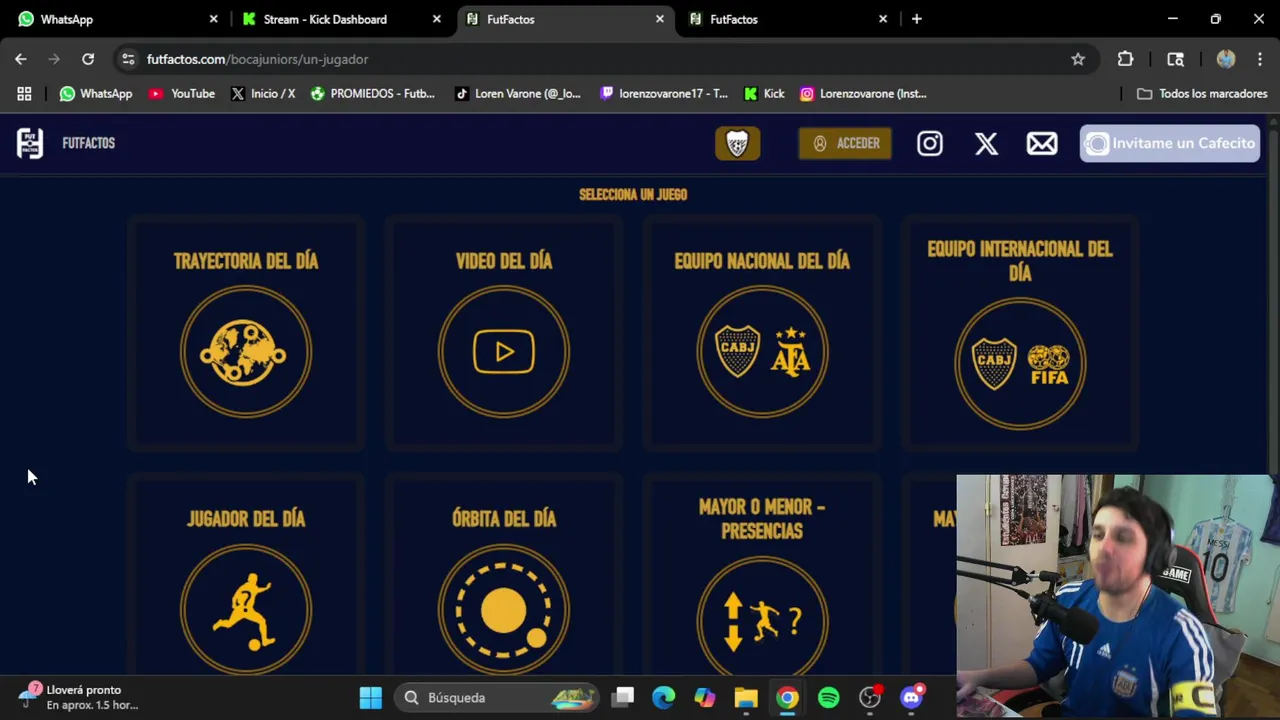Open the Trayectoria del Día globe icon

246,352
